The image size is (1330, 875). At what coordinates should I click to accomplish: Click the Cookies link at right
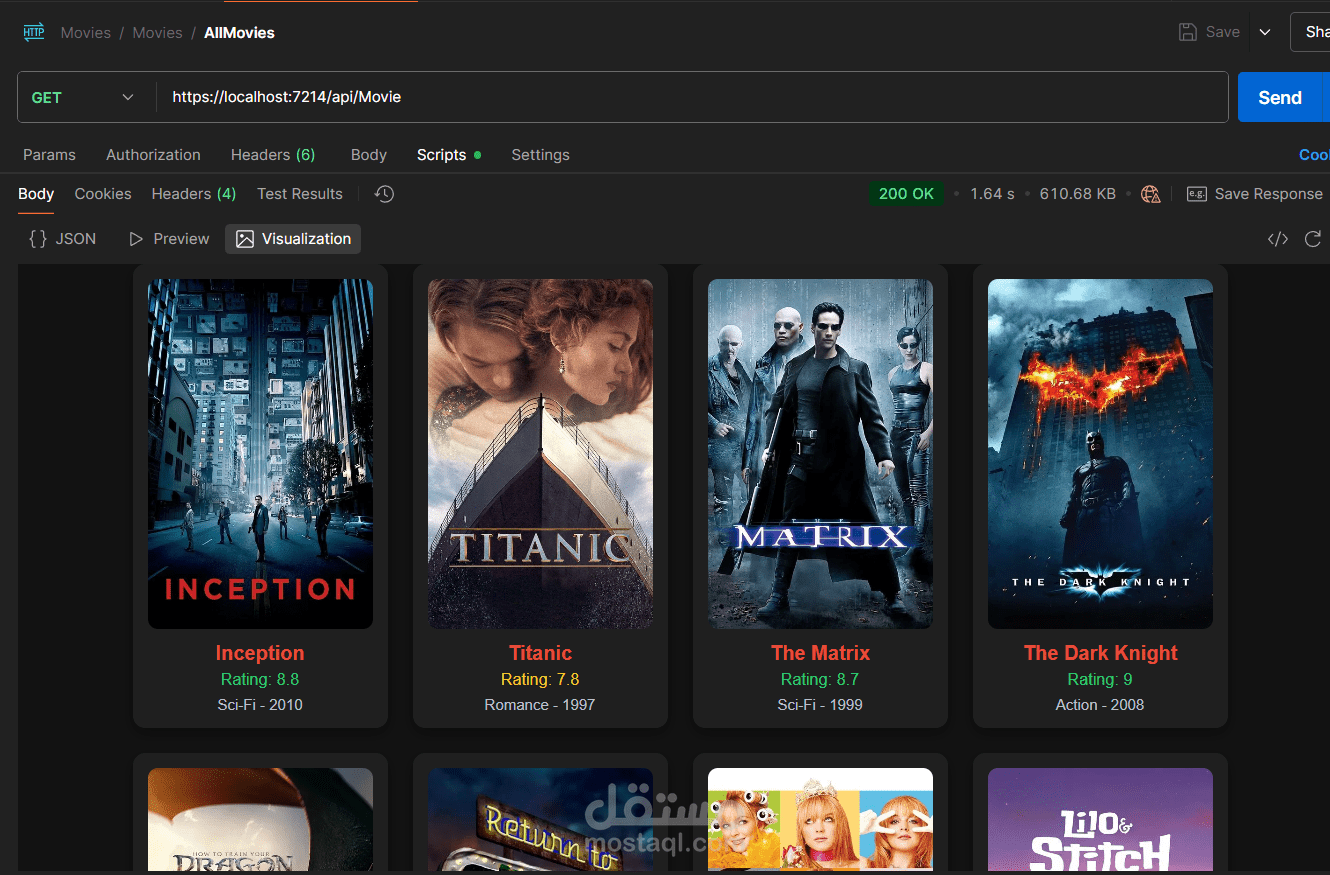pos(1314,155)
